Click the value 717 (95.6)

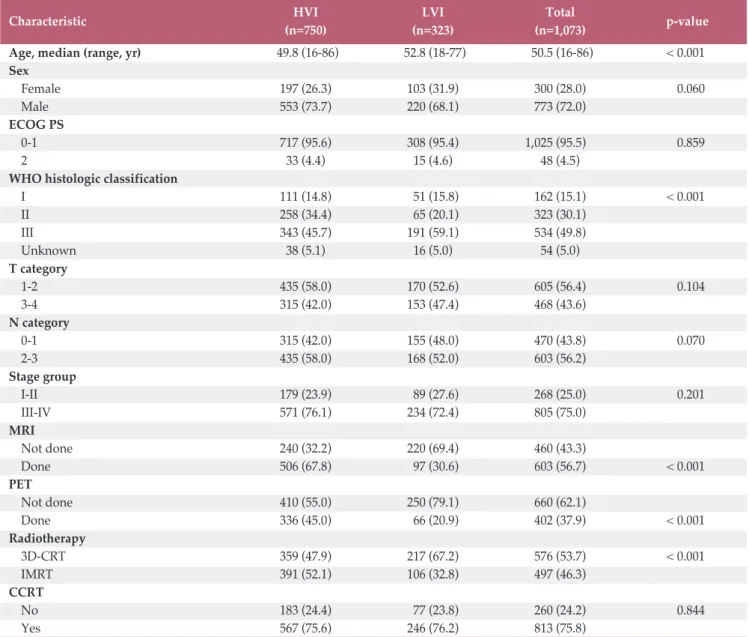(x=306, y=143)
